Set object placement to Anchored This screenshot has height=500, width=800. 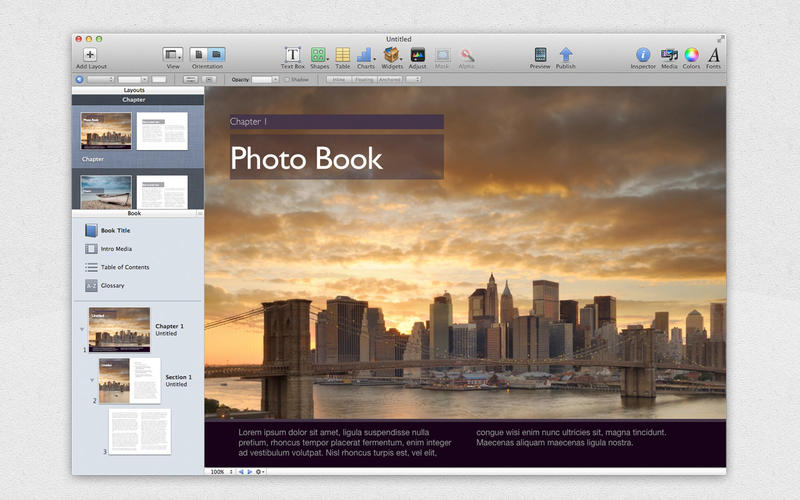click(x=390, y=80)
